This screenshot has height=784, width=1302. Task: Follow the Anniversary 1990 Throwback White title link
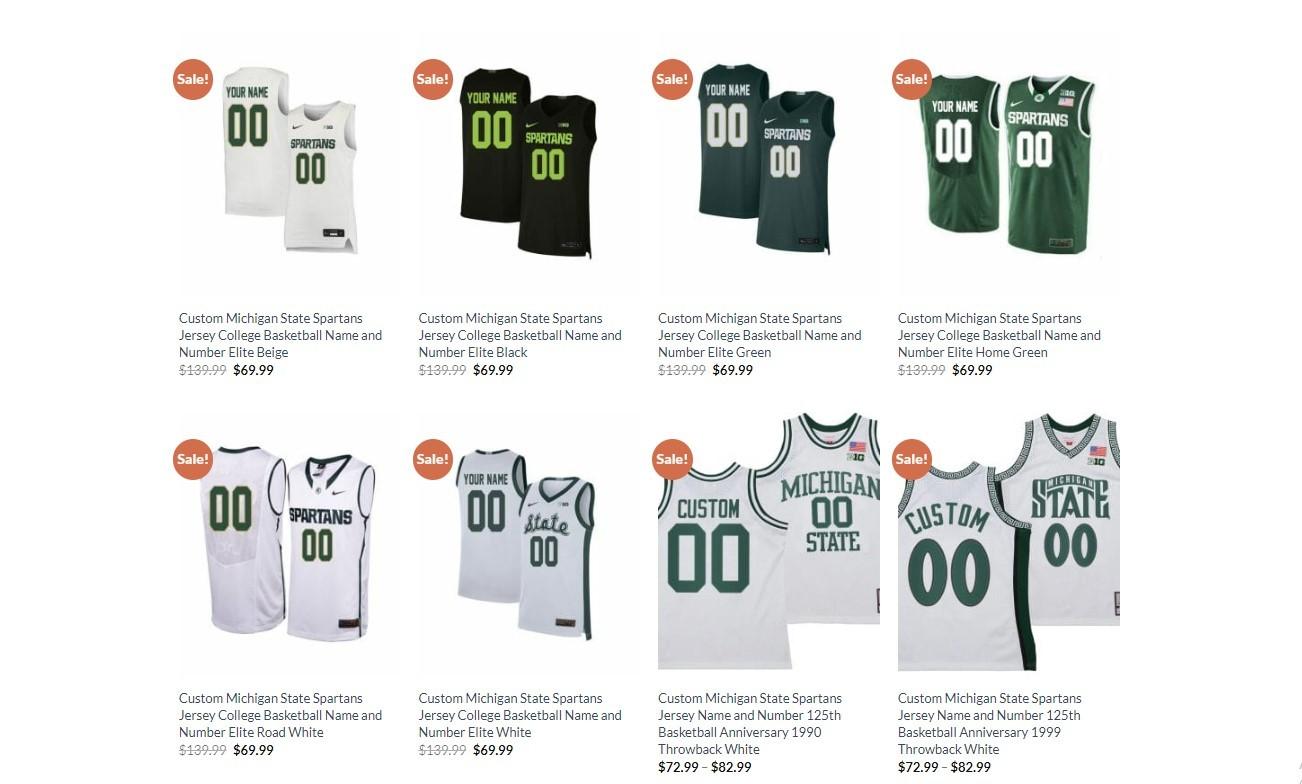click(750, 723)
